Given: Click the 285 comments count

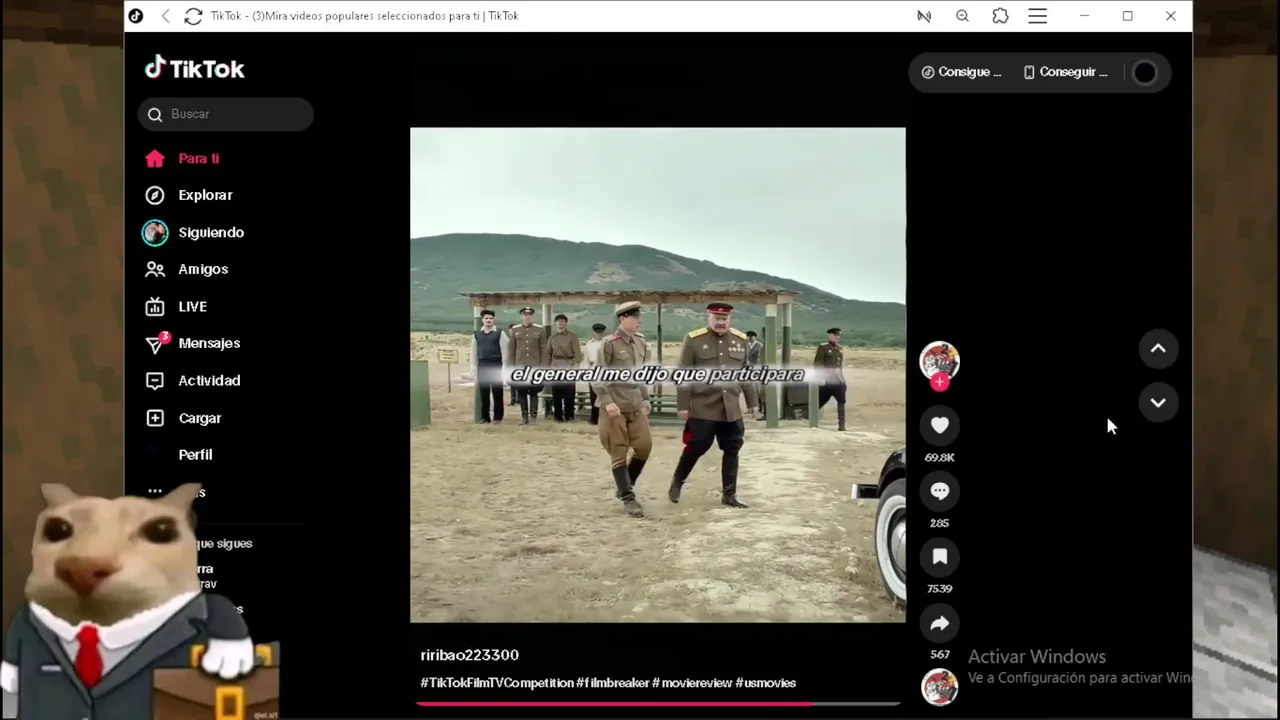Looking at the screenshot, I should (x=939, y=523).
